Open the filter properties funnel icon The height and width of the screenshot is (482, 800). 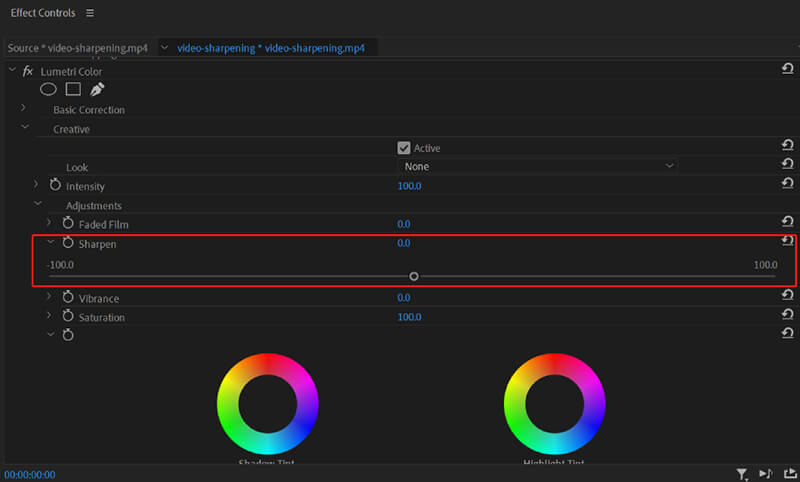click(742, 474)
